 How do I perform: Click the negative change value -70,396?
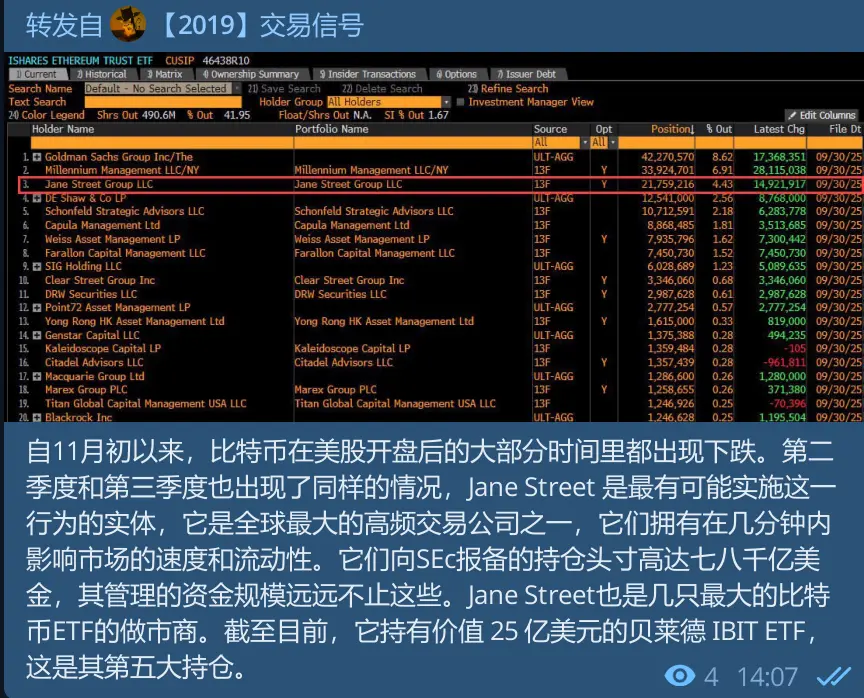point(787,404)
